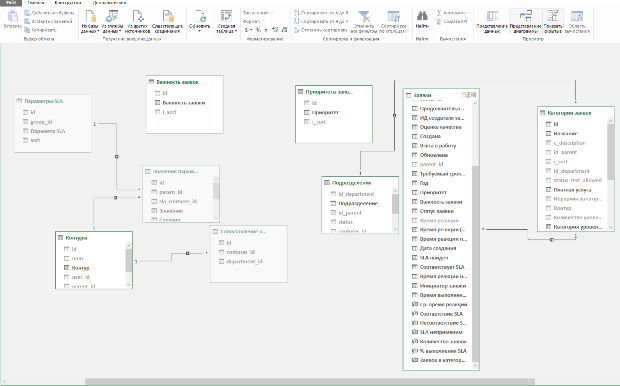Select 'Название' field in Категории заявок
The width and height of the screenshot is (620, 386).
point(565,133)
